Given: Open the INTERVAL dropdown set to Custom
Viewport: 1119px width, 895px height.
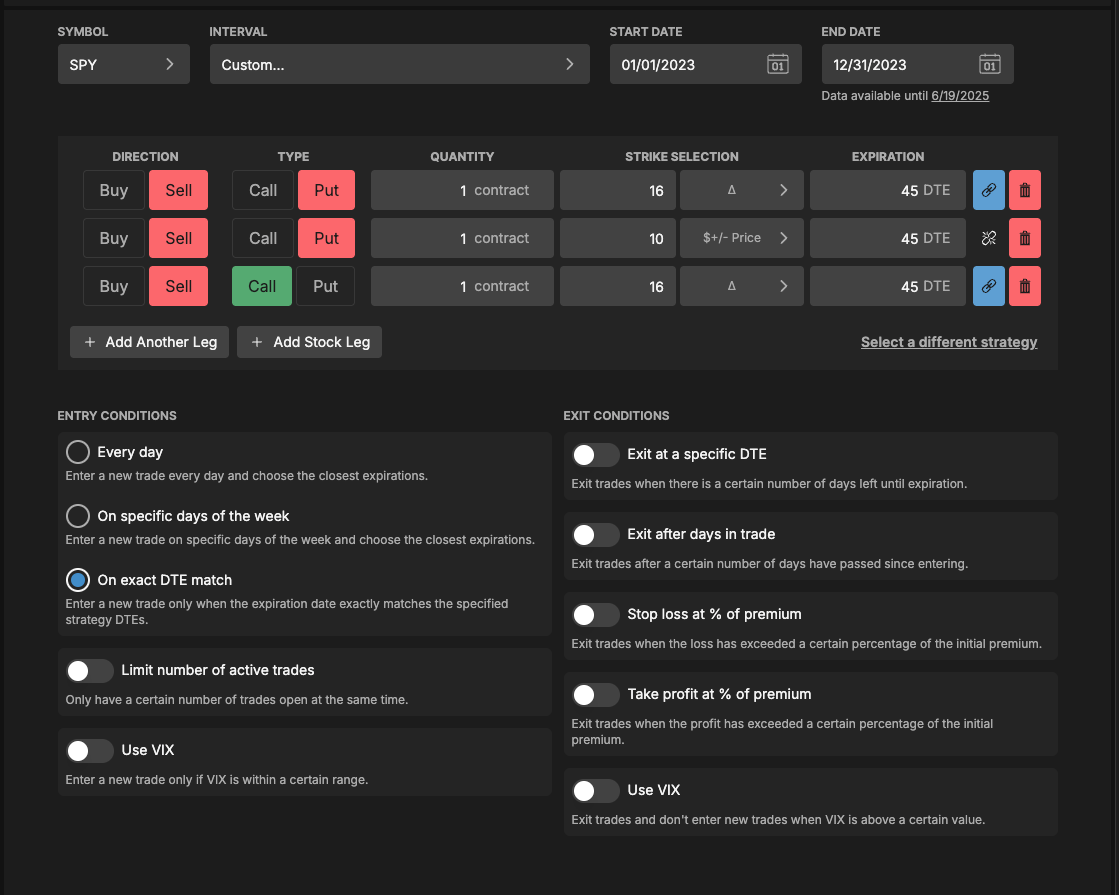Looking at the screenshot, I should 399,63.
